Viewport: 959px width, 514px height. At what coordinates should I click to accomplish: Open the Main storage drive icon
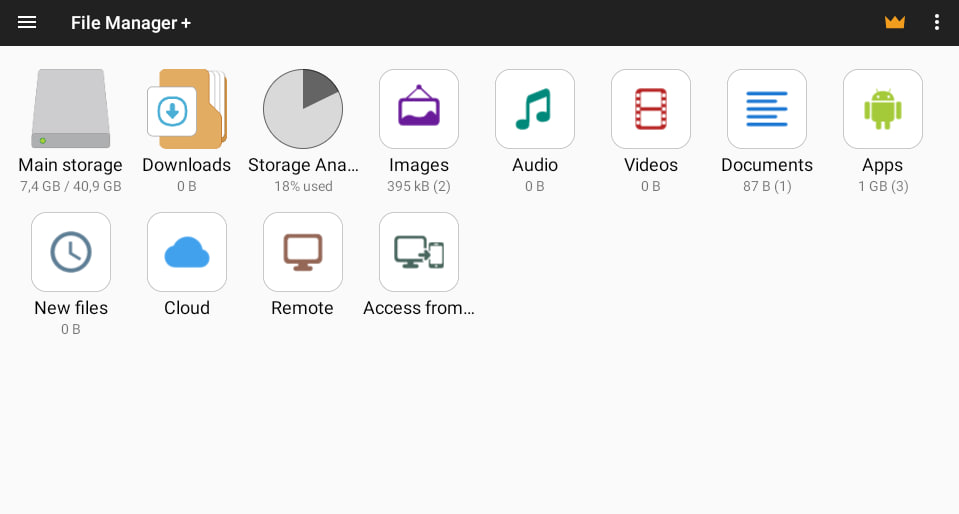pos(70,109)
